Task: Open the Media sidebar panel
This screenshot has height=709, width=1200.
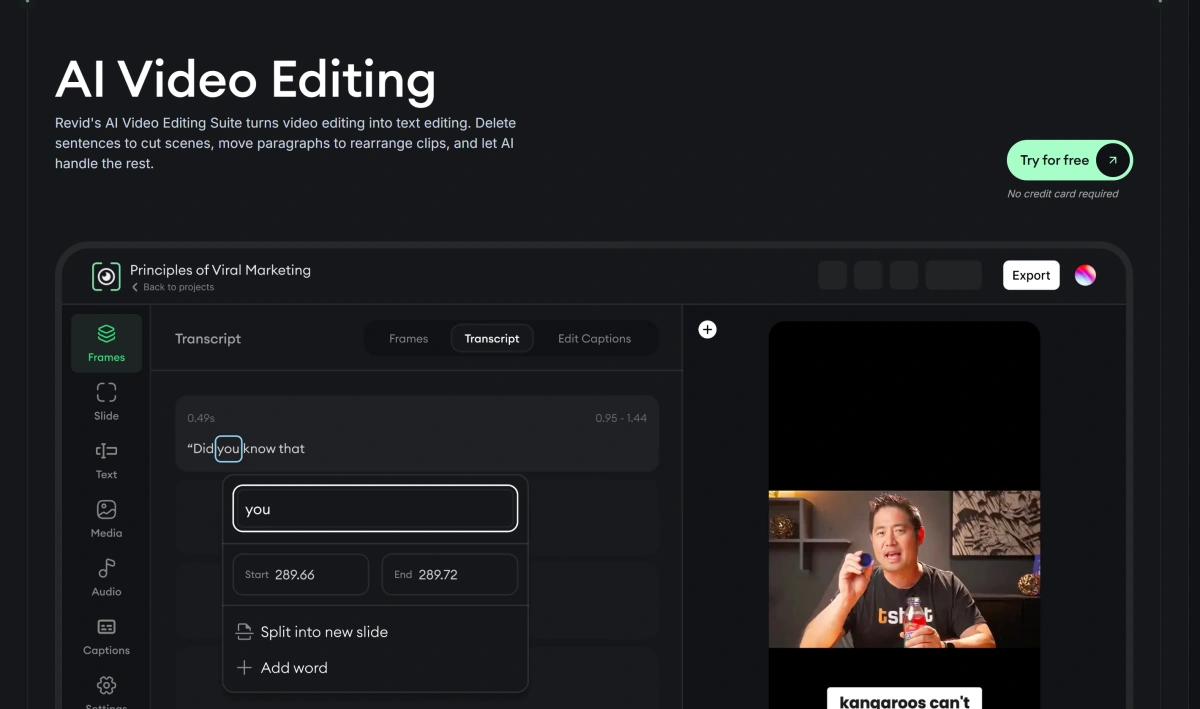Action: click(x=106, y=519)
